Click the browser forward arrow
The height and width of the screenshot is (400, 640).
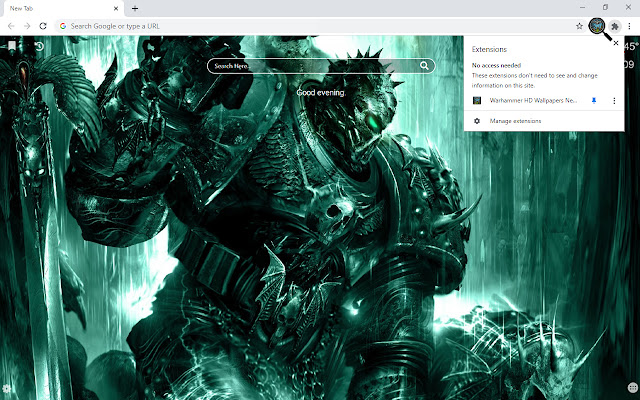(x=27, y=26)
